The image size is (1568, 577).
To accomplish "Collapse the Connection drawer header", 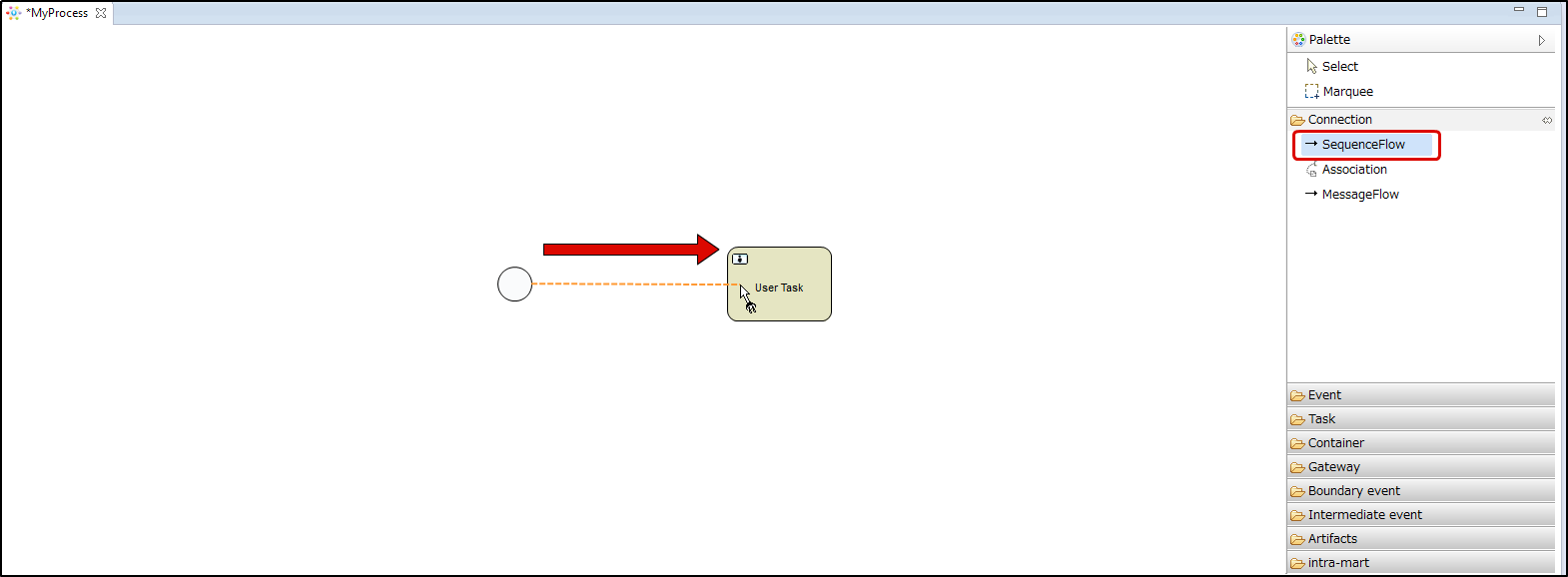I will 1421,120.
